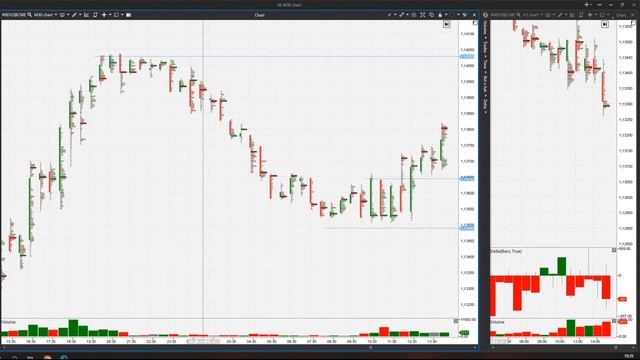Expand drawing tools arrow in right chart
Image resolution: width=640 pixels, height=360 pixels.
tap(566, 15)
